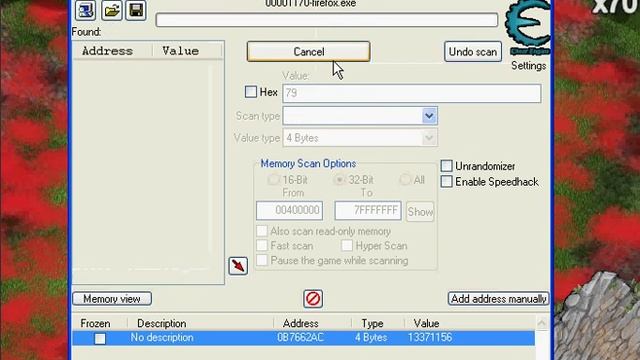Click the value cell 13371156
The image size is (640, 360).
click(430, 338)
